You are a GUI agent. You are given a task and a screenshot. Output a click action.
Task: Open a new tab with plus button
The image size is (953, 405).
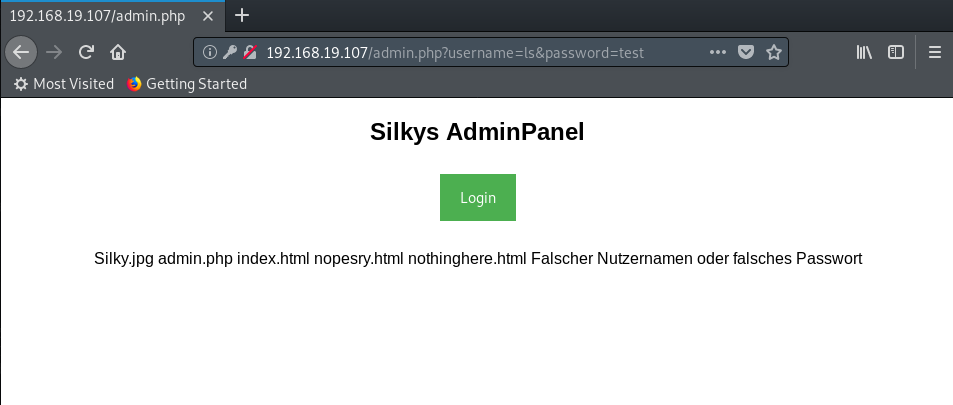click(241, 15)
